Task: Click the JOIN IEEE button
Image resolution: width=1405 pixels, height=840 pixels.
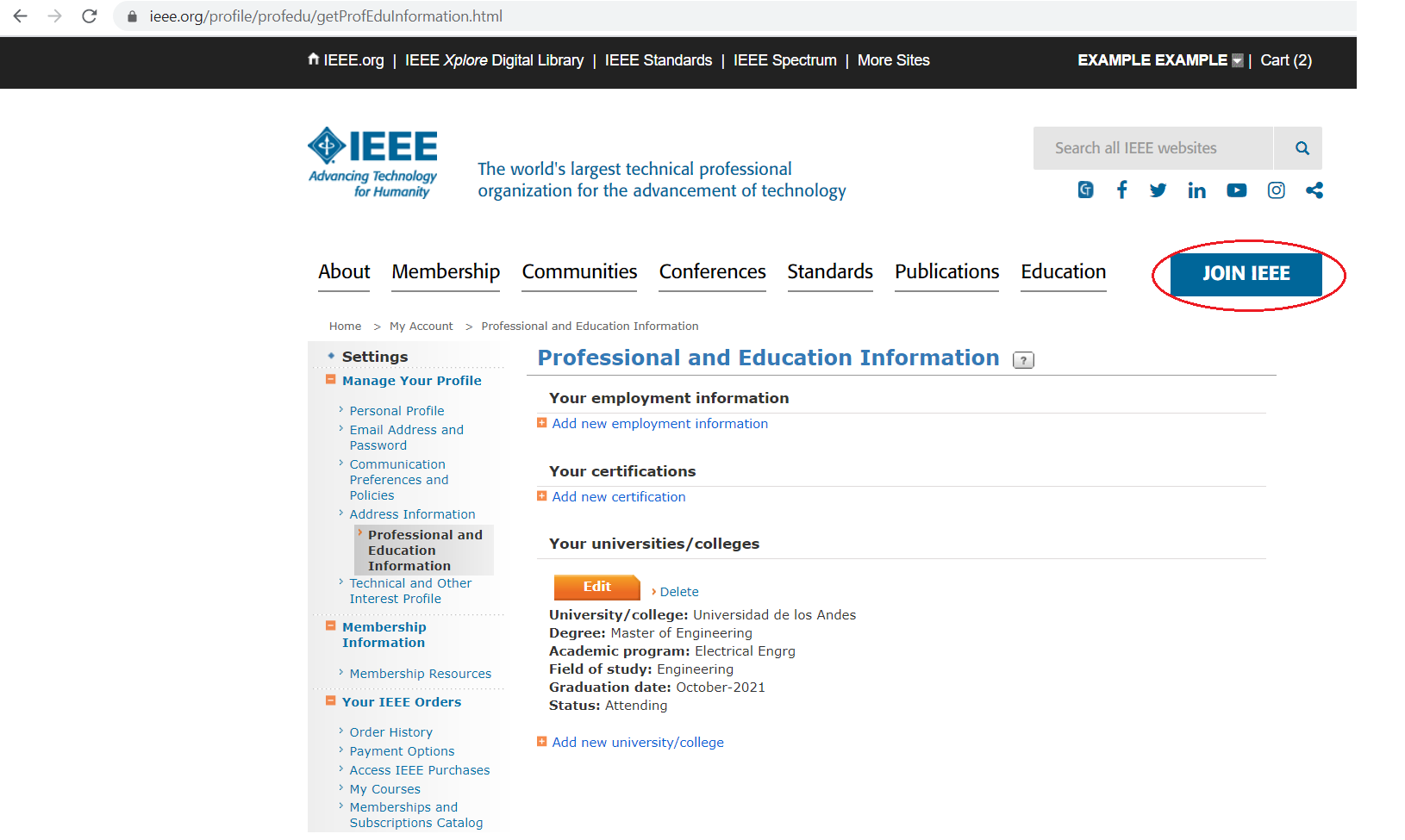Action: (x=1246, y=274)
